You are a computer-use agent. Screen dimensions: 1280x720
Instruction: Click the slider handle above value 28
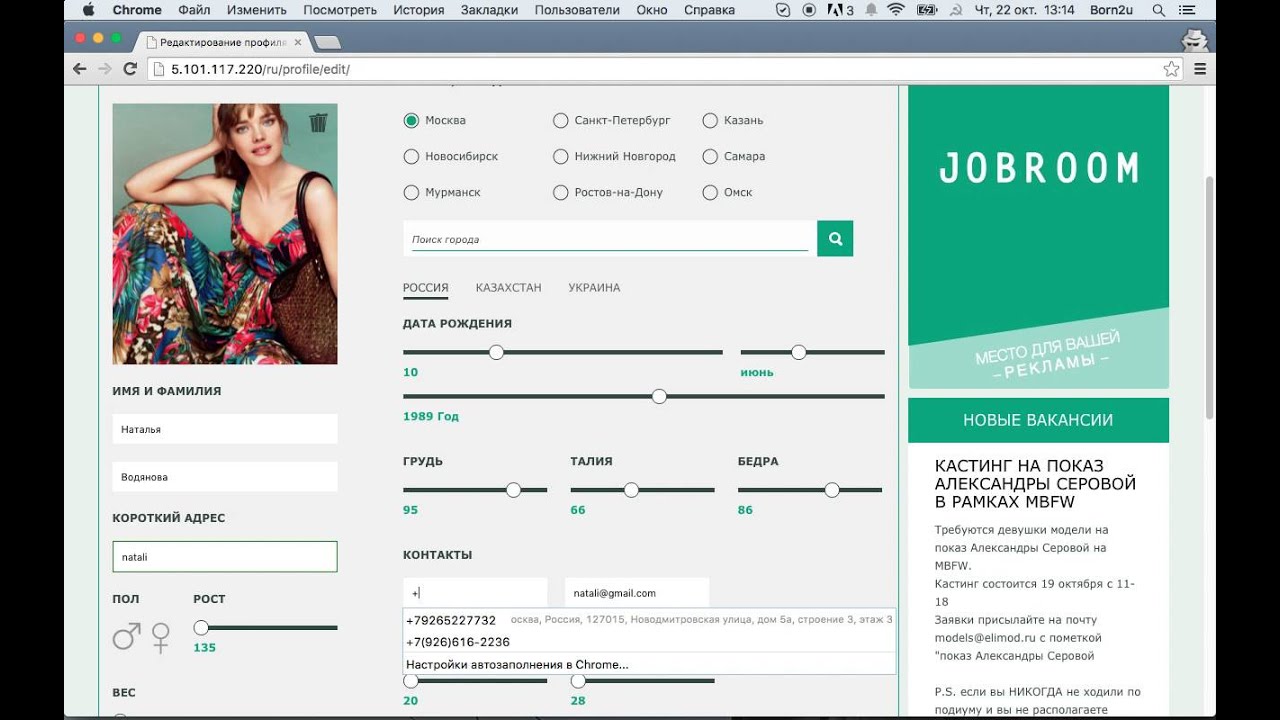pos(578,680)
